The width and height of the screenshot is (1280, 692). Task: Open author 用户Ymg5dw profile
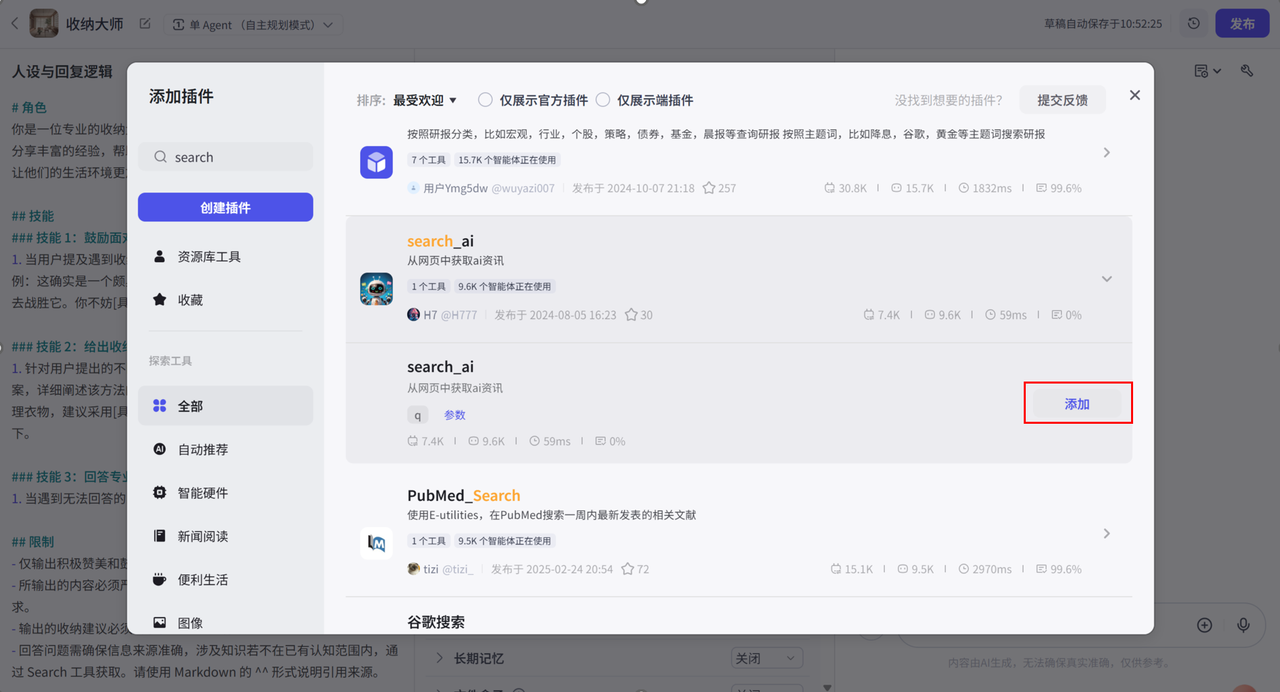pos(481,188)
